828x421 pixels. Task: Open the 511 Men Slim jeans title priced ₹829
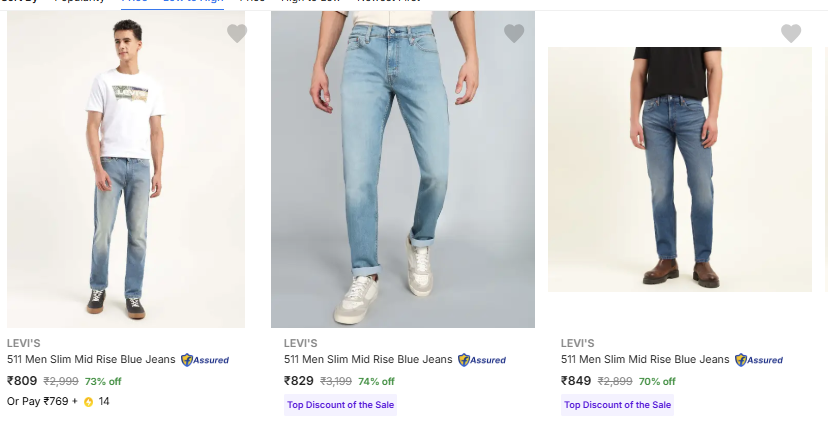(368, 360)
